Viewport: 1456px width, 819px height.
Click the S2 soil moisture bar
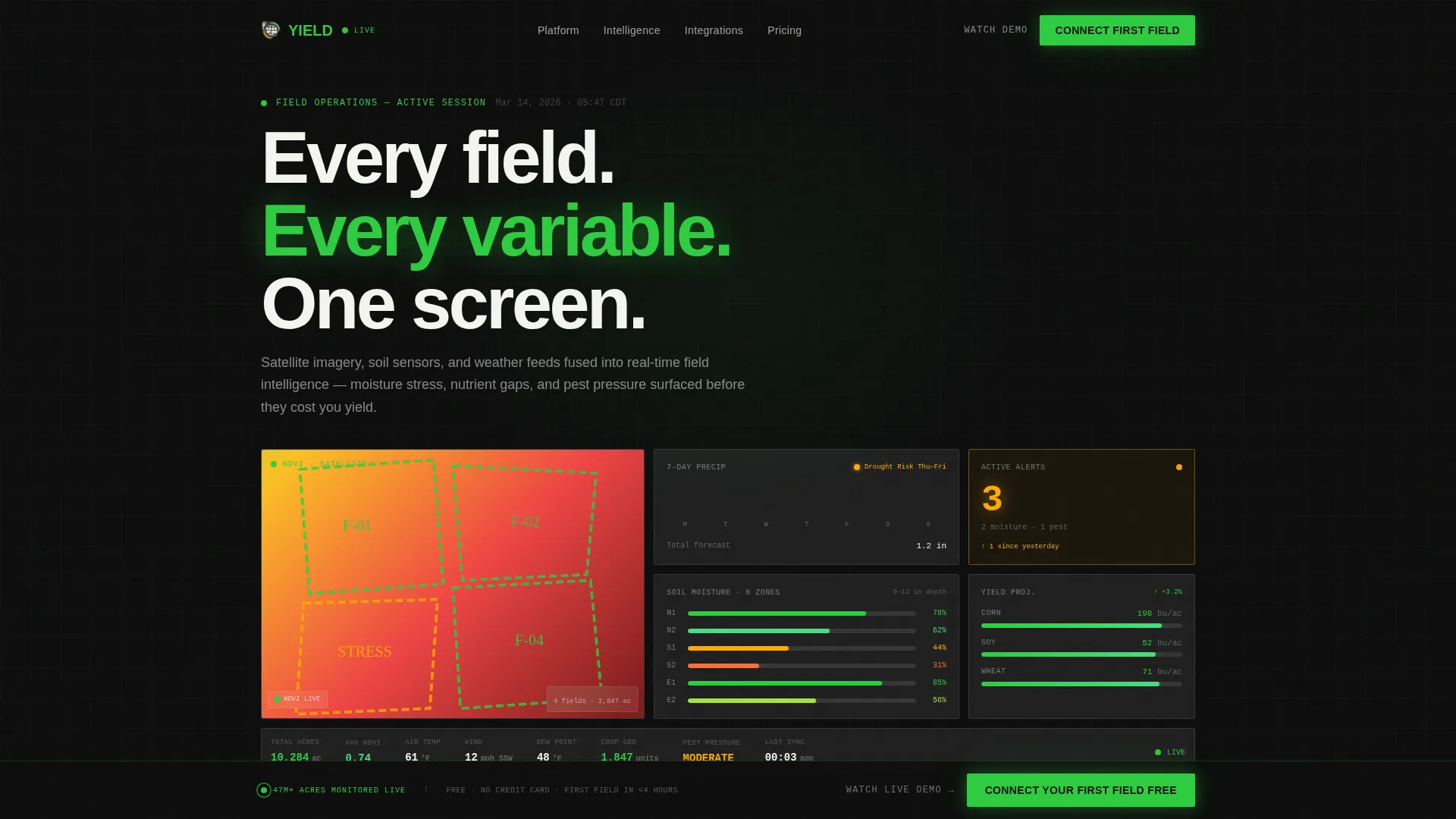[802, 666]
